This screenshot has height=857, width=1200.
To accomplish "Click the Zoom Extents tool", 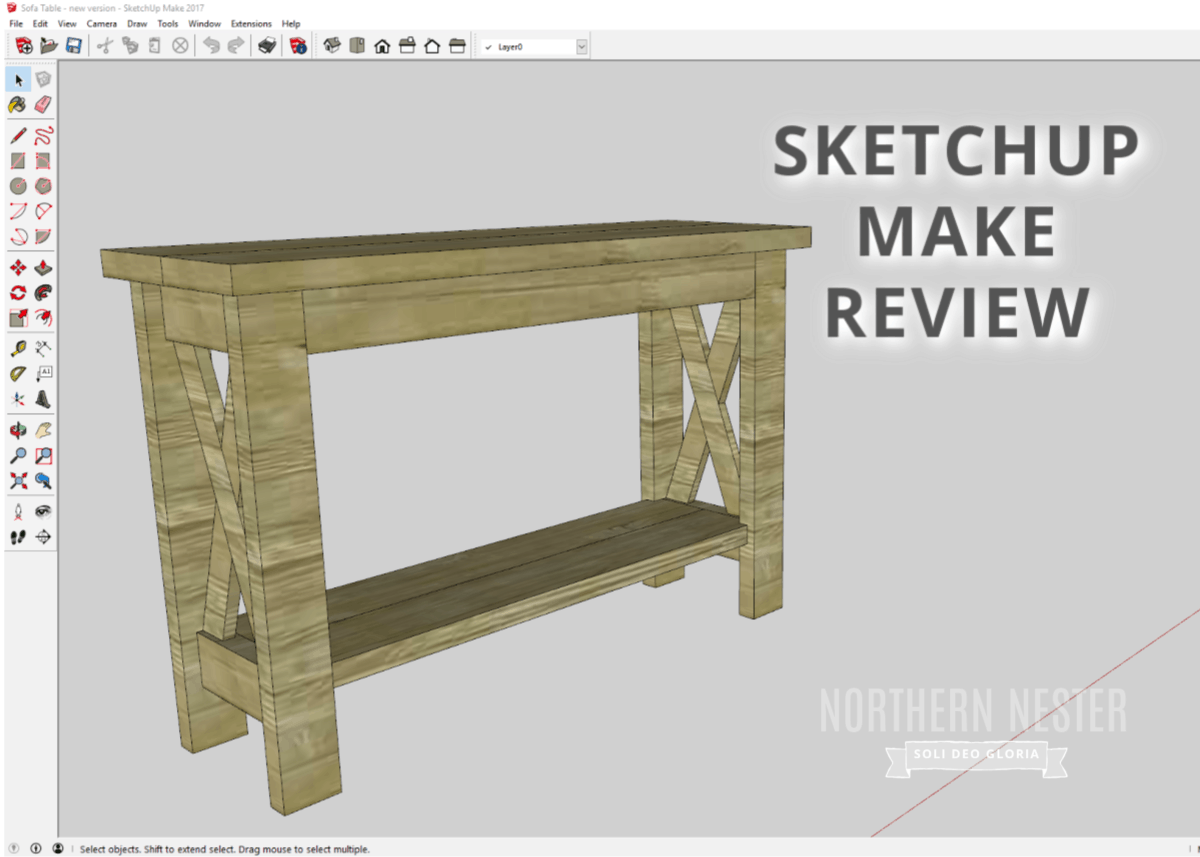I will 18,481.
